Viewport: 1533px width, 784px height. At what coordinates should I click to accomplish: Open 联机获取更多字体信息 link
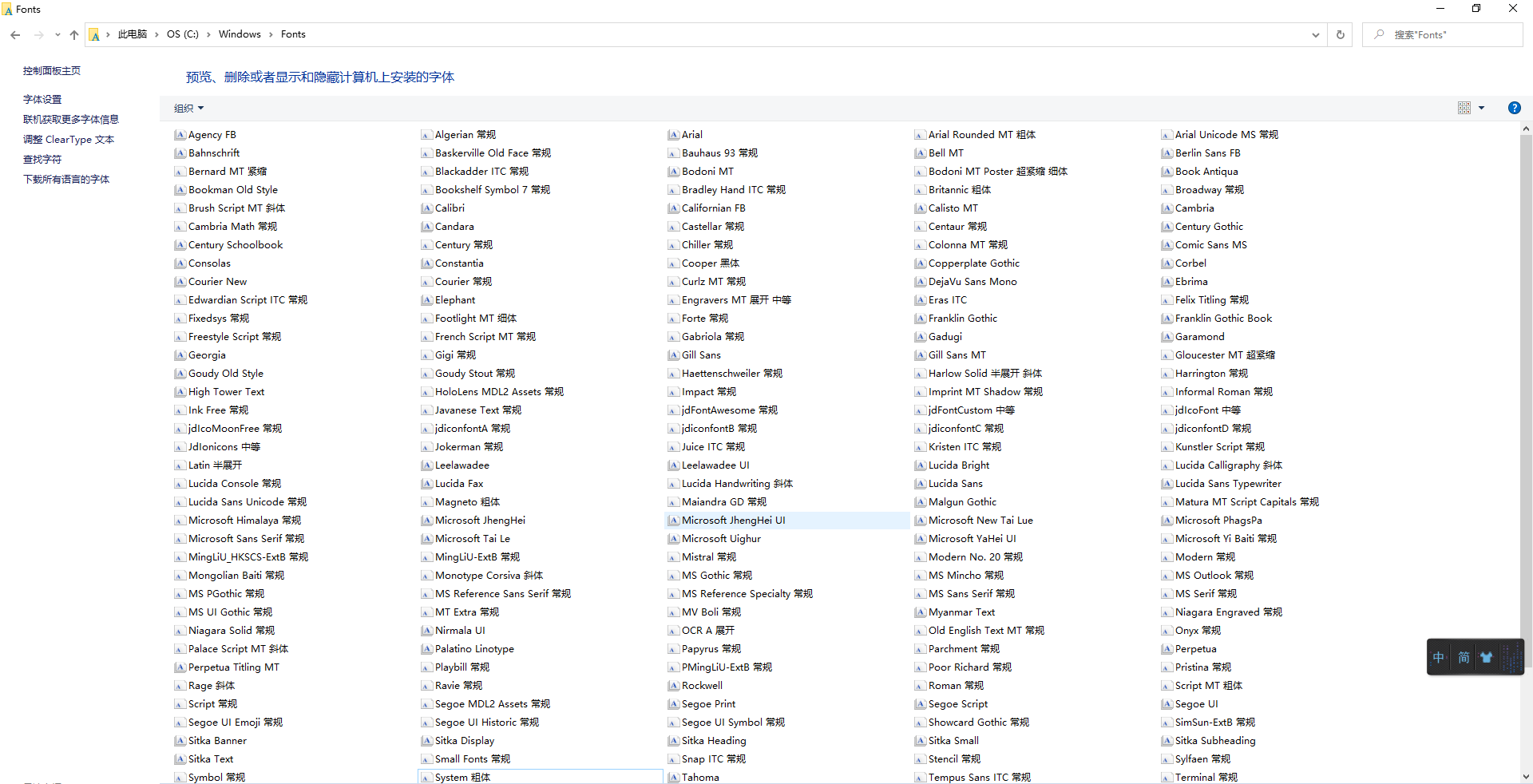(x=71, y=119)
